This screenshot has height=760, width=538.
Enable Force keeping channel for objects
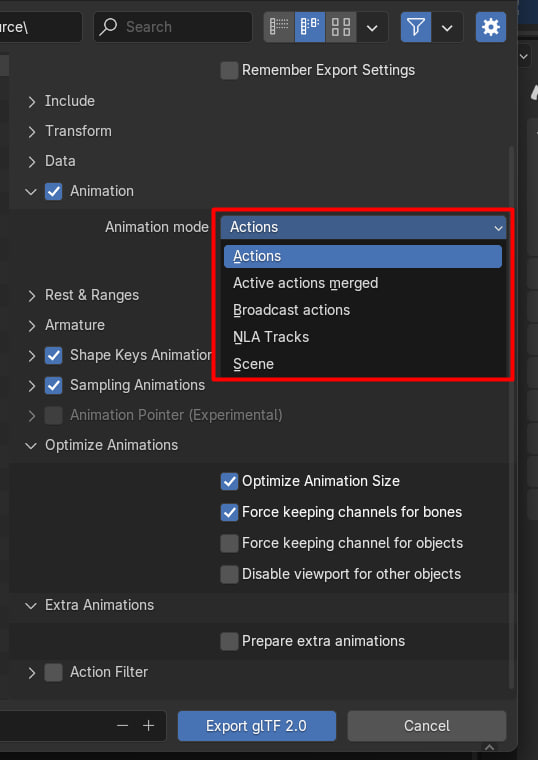[229, 543]
